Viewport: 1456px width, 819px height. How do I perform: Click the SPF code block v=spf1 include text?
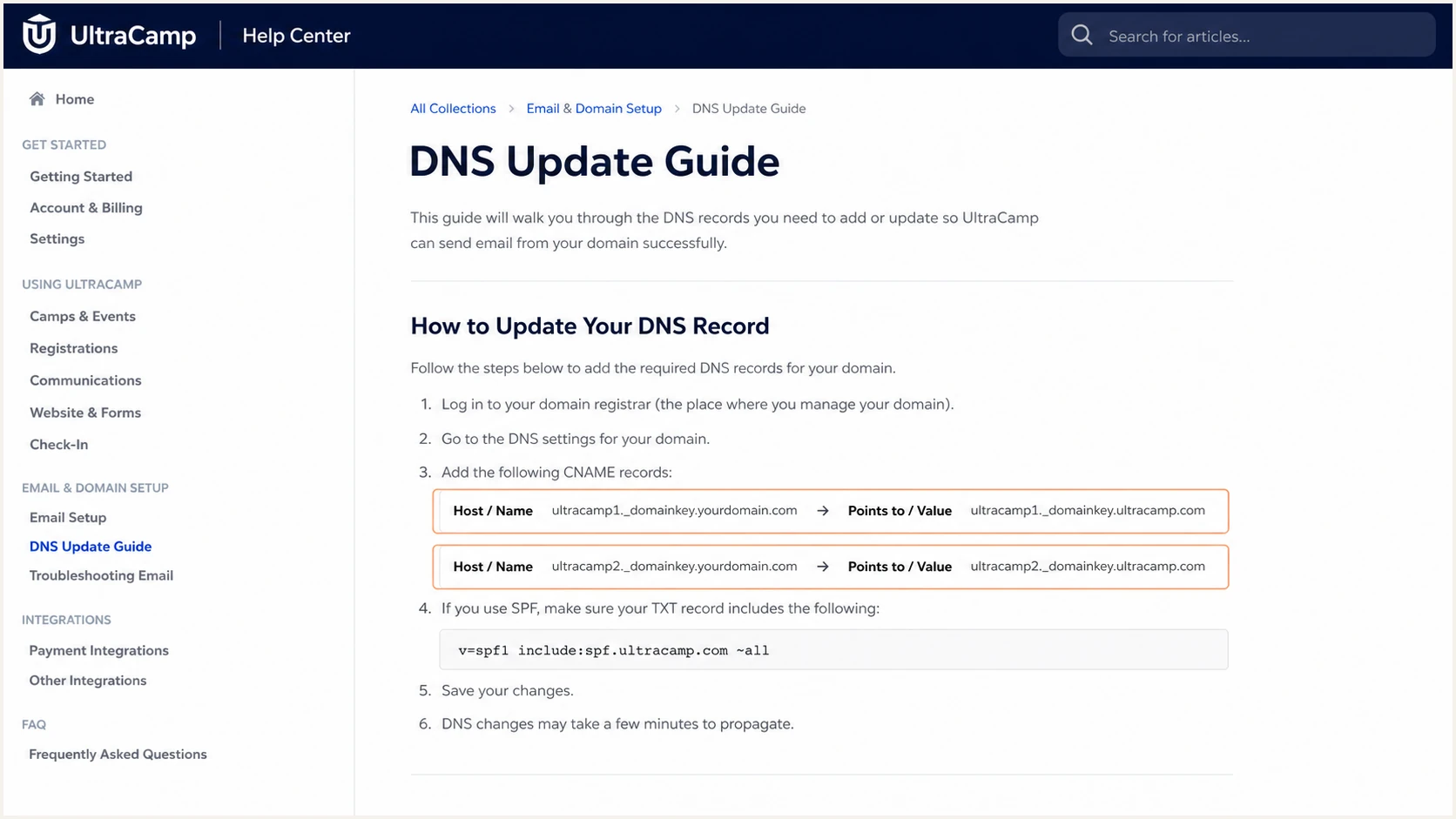(614, 650)
